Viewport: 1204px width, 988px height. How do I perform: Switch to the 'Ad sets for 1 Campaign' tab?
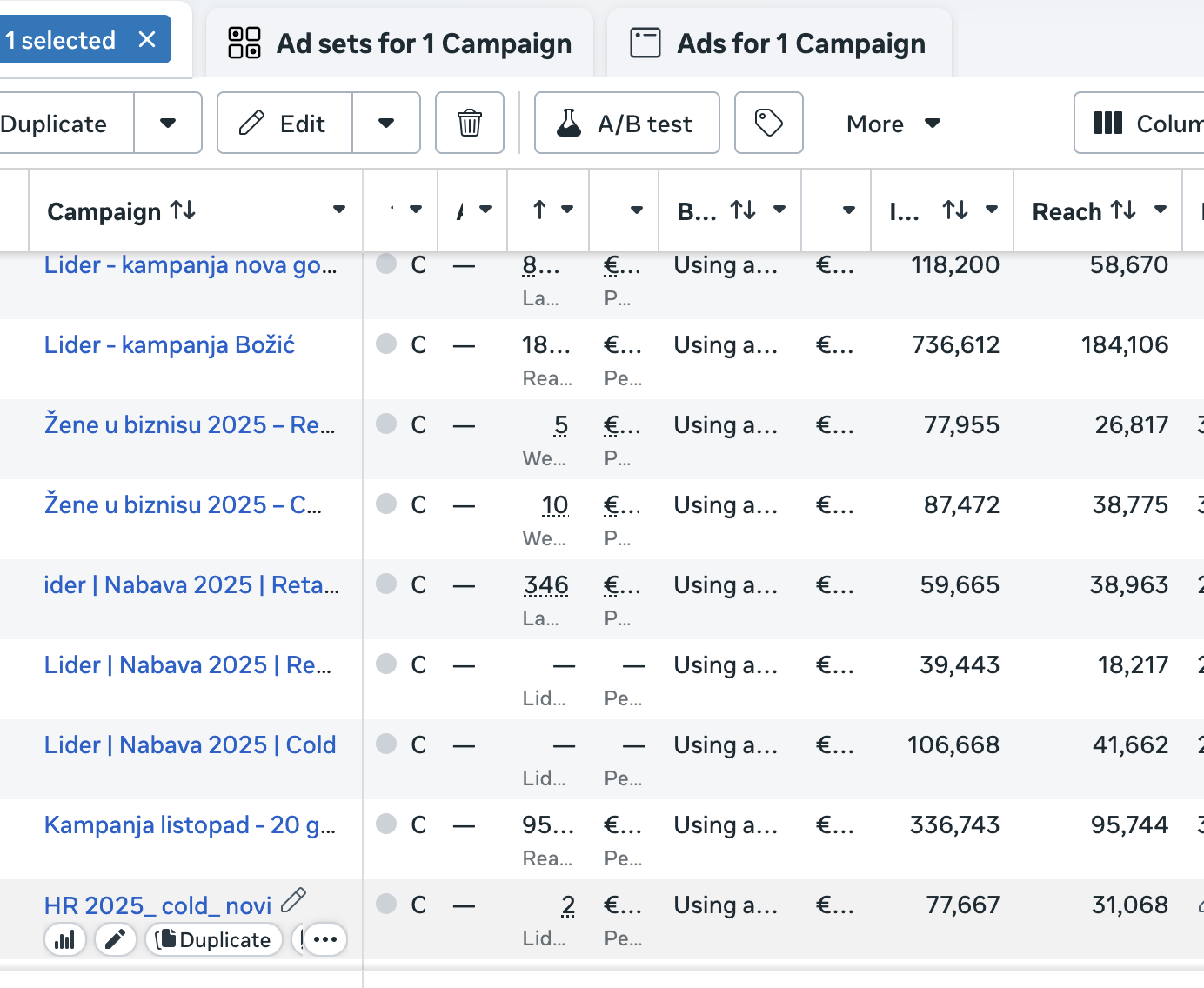(x=399, y=43)
